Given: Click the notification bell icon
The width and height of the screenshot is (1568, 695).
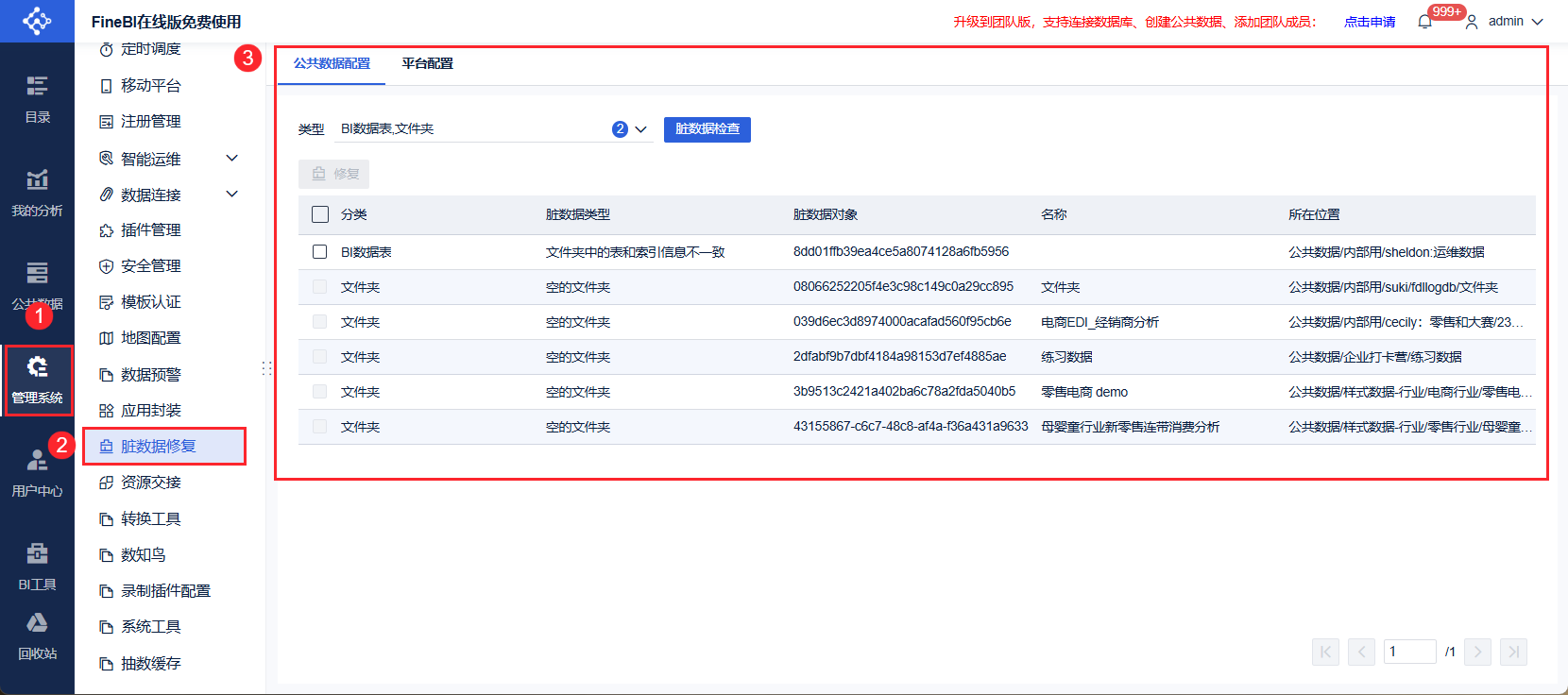Looking at the screenshot, I should [x=1424, y=21].
